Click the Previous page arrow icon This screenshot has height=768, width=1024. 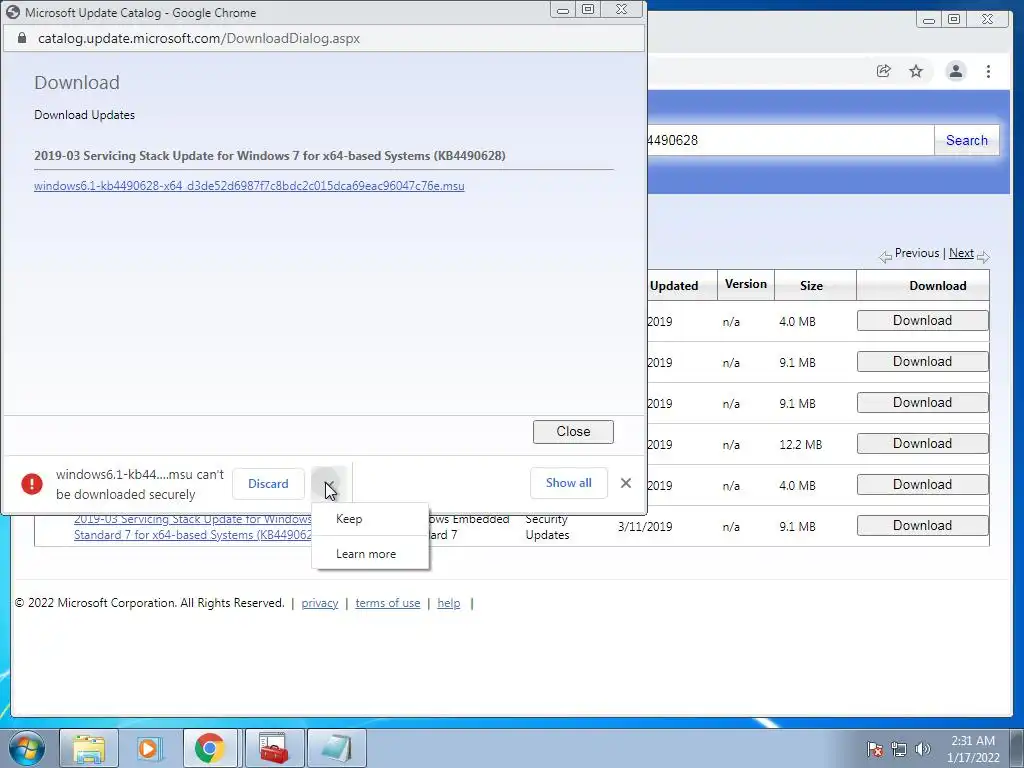pyautogui.click(x=885, y=257)
